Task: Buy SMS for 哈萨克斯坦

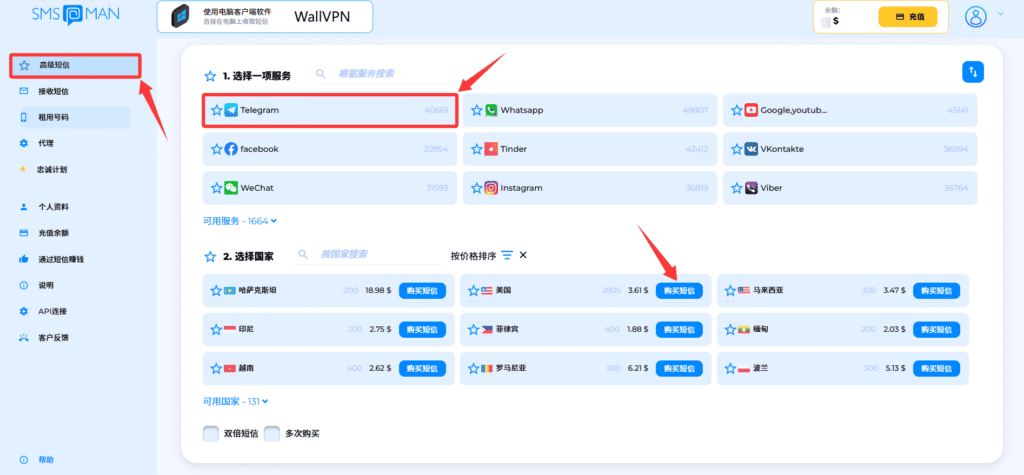Action: coord(423,291)
